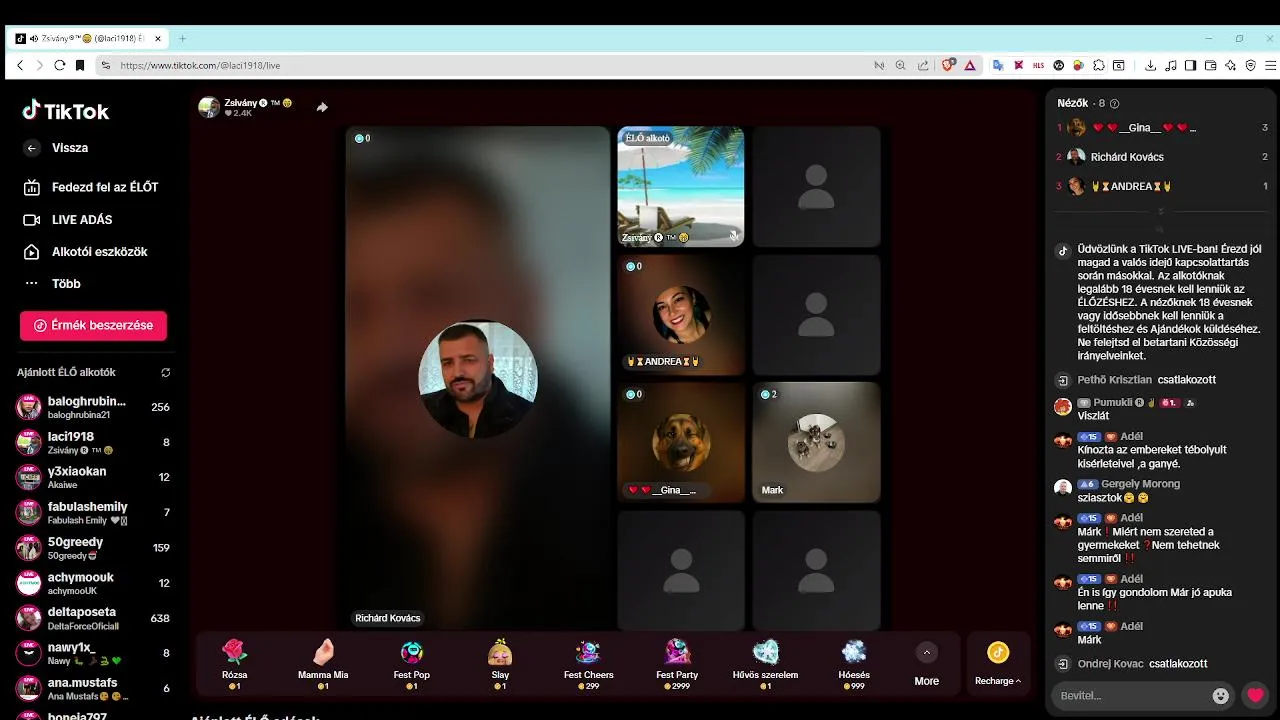
Task: Click the address bar URL
Action: coord(200,65)
